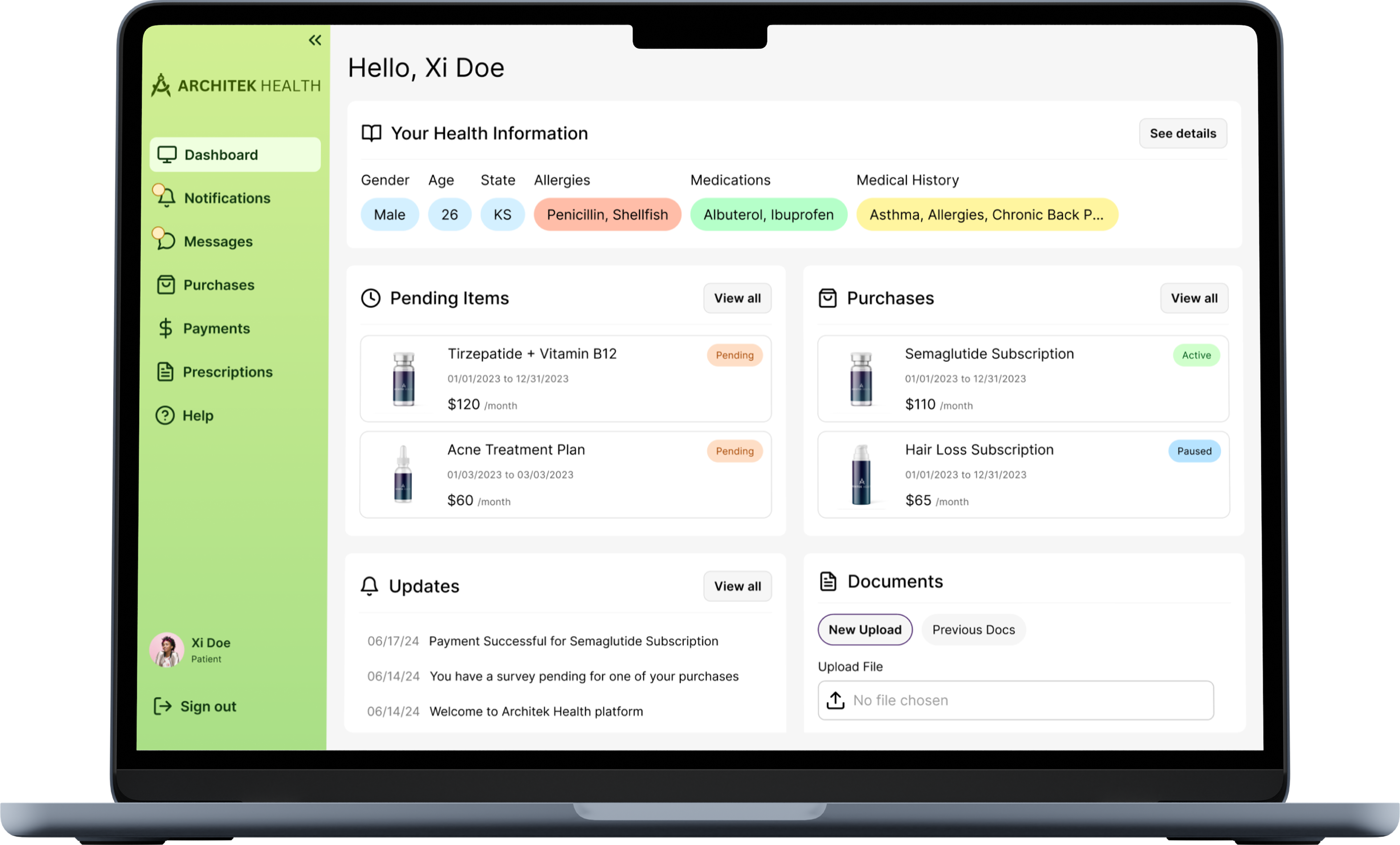This screenshot has height=845, width=1400.
Task: Click the Prescriptions document icon
Action: tap(165, 371)
